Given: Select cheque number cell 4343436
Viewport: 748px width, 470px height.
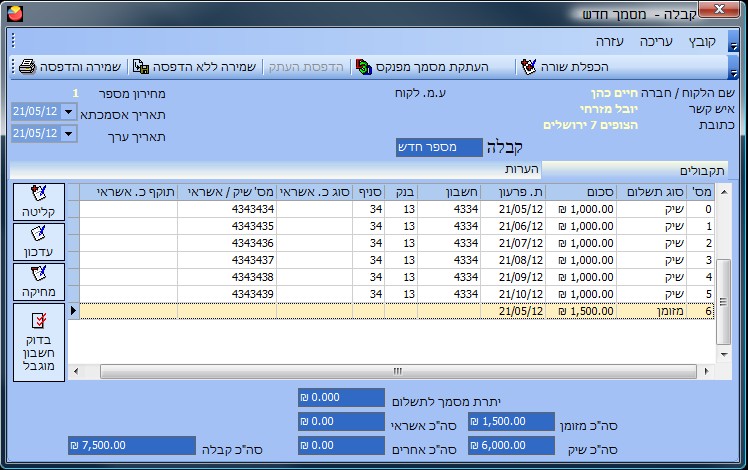Looking at the screenshot, I should coord(227,243).
